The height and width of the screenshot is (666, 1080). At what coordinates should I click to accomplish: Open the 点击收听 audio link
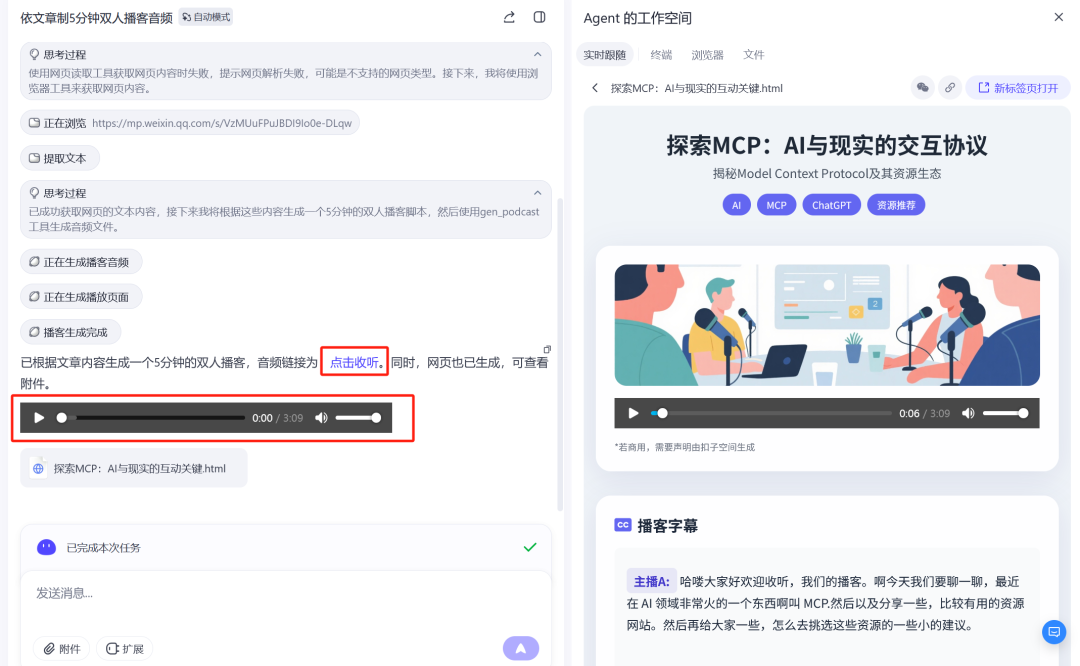click(354, 362)
